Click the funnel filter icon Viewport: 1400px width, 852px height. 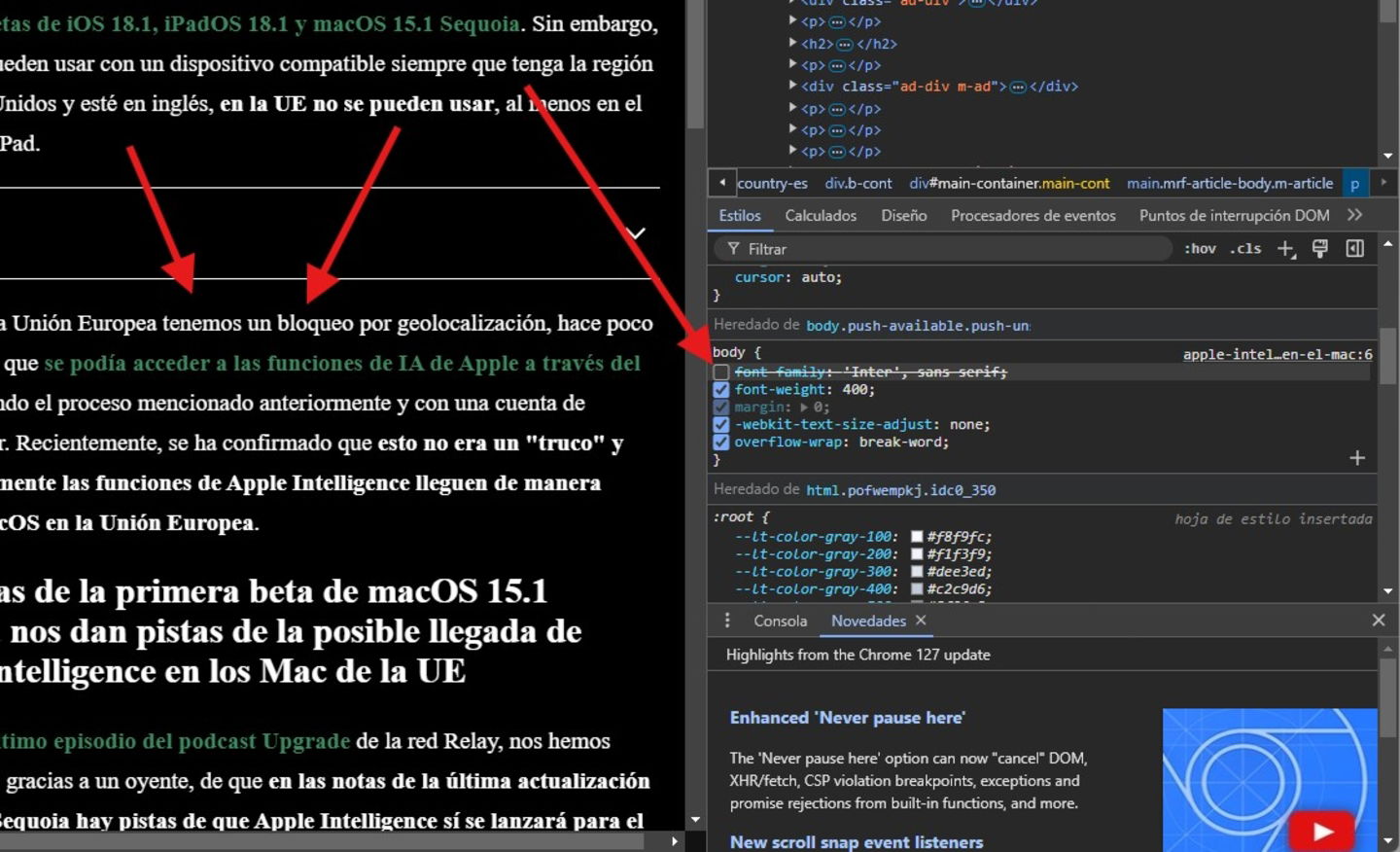click(x=733, y=249)
